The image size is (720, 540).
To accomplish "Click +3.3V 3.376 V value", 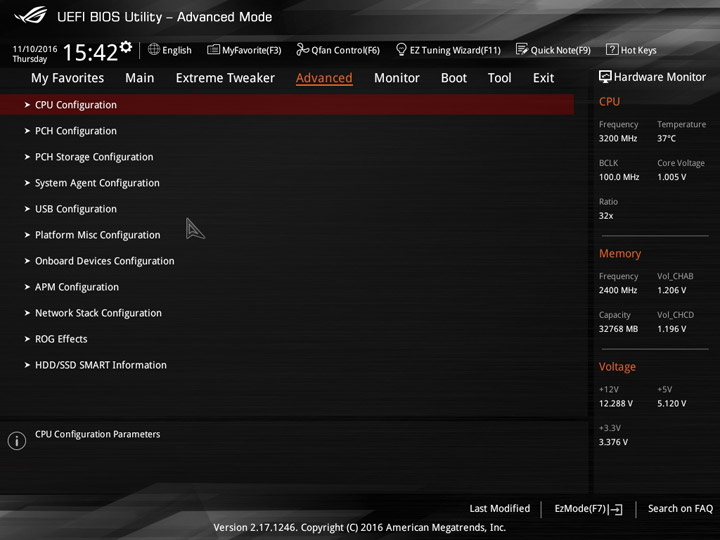I will (x=613, y=442).
